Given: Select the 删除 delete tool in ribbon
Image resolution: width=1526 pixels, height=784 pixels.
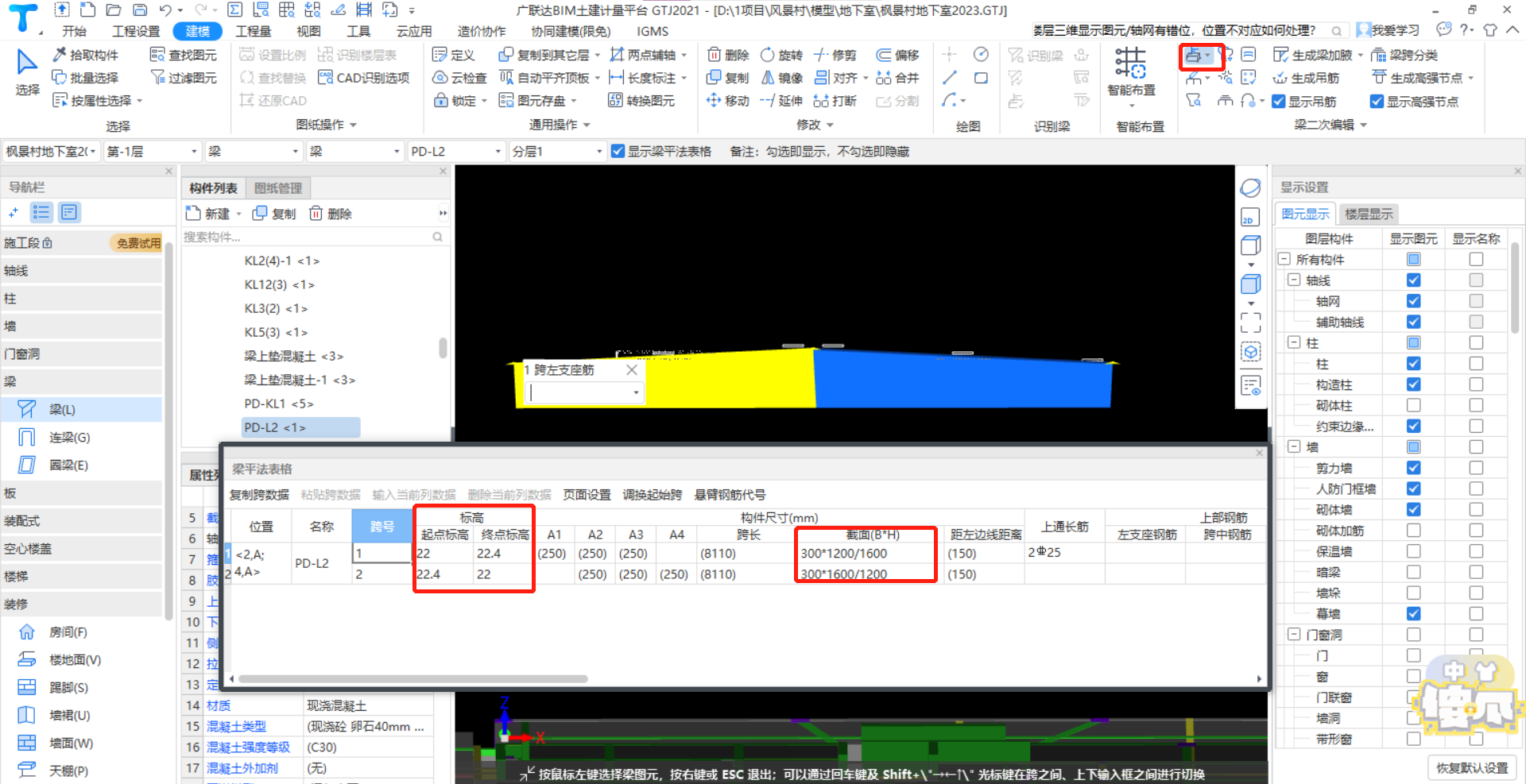Looking at the screenshot, I should [x=729, y=55].
